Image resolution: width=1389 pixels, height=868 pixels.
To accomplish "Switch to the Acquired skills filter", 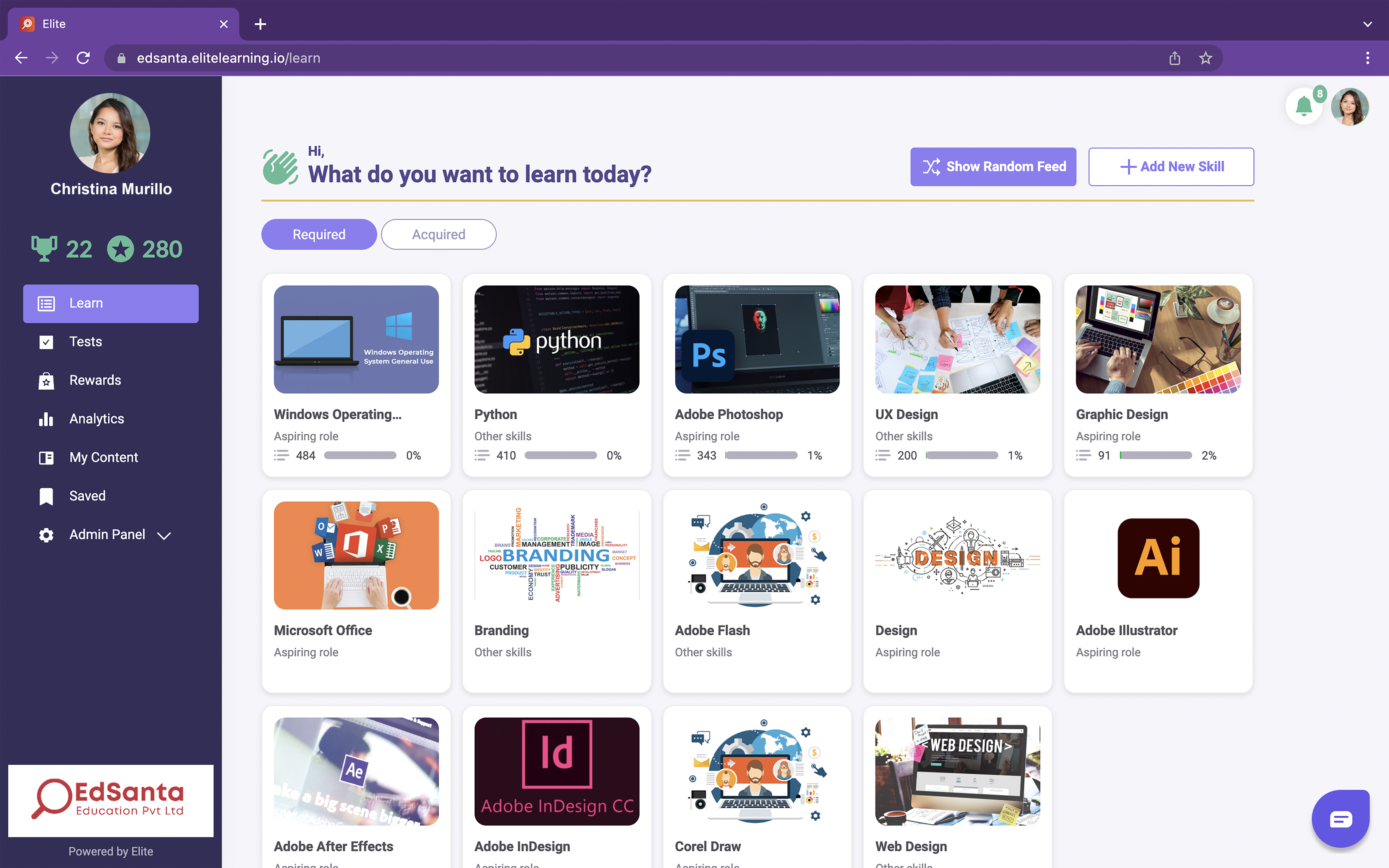I will [438, 234].
